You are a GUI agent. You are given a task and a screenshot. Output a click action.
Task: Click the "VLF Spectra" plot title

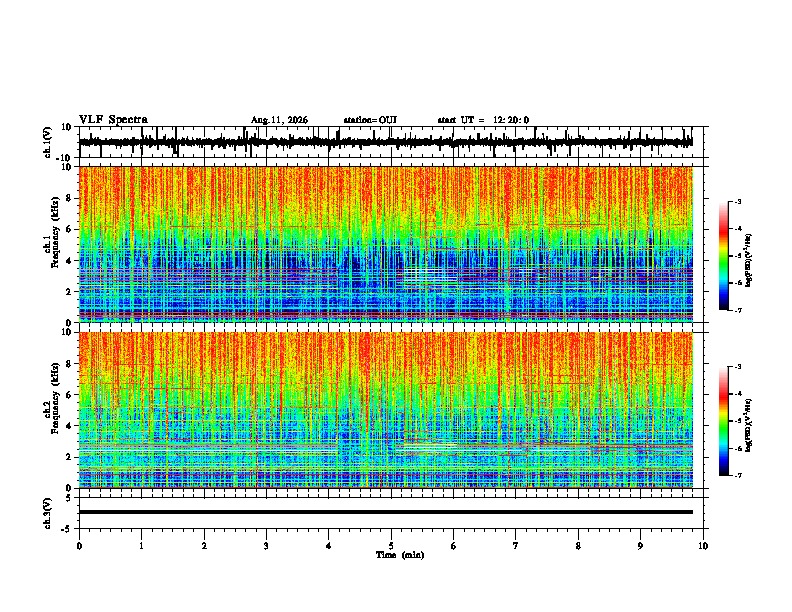(x=113, y=120)
